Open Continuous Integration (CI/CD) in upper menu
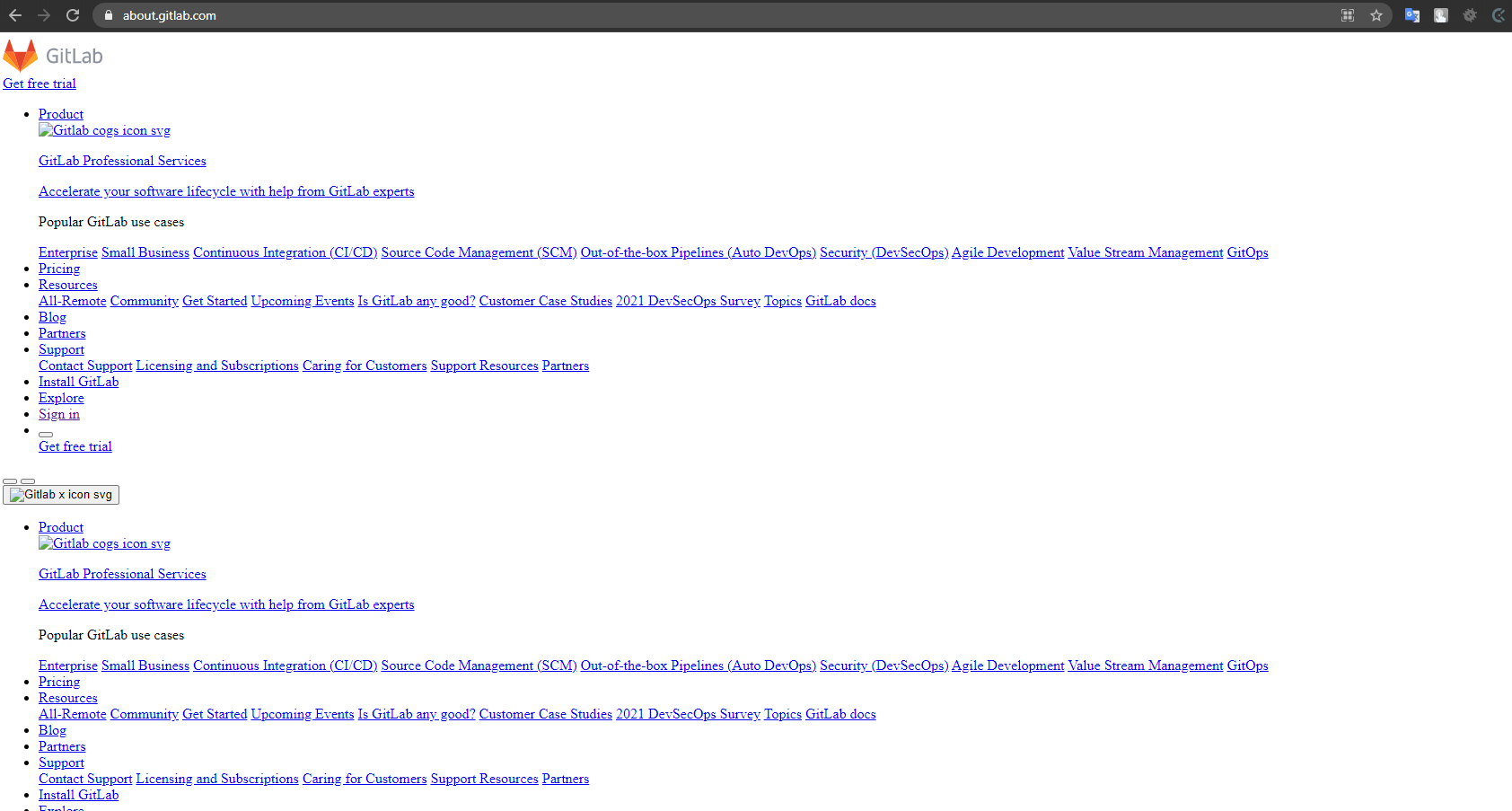The width and height of the screenshot is (1512, 811). pos(286,252)
